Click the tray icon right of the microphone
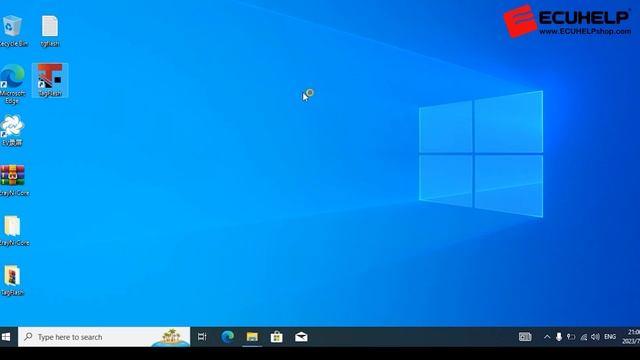This screenshot has width=640, height=360. (x=571, y=337)
